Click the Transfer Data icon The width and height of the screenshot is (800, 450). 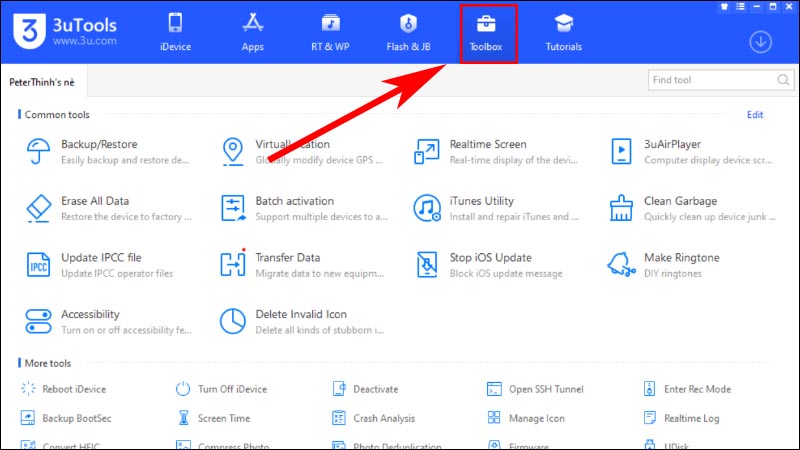[x=233, y=263]
